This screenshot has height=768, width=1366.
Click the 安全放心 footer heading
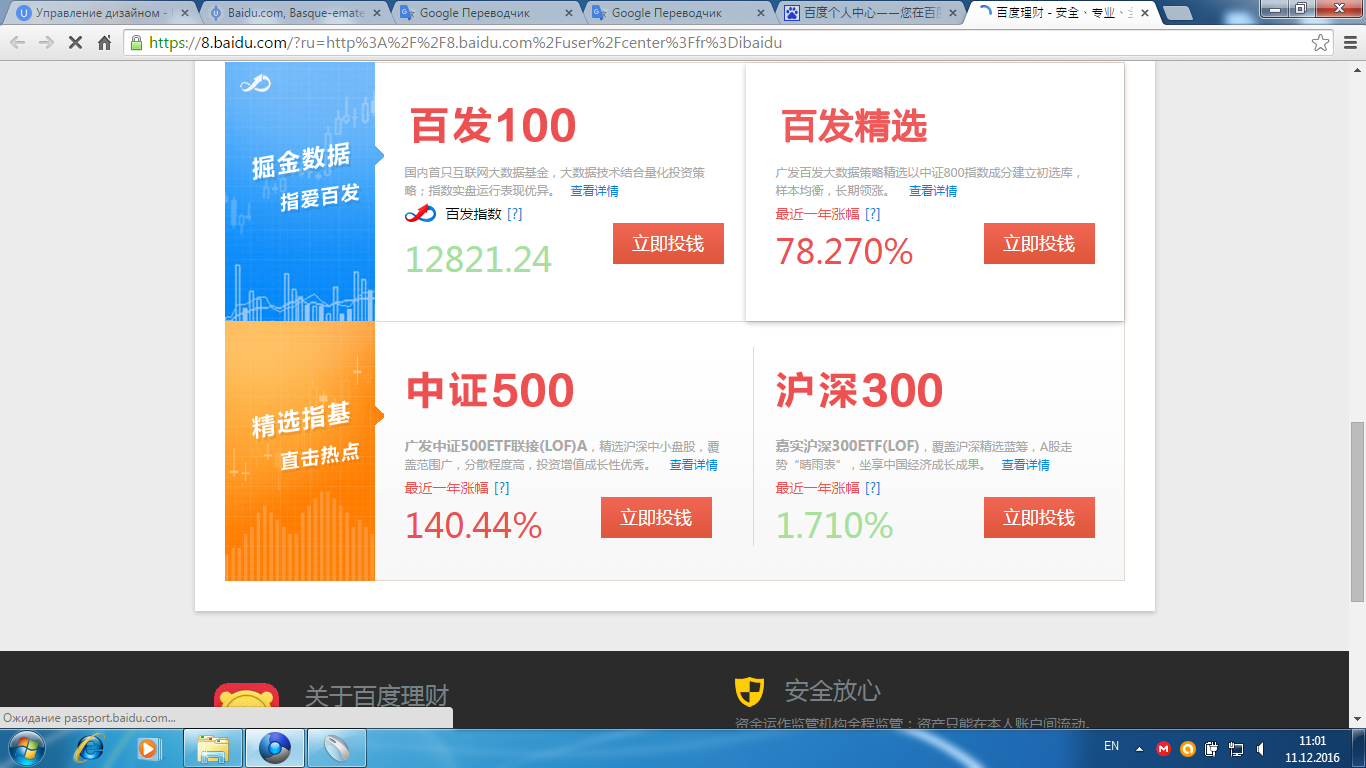pyautogui.click(x=832, y=691)
